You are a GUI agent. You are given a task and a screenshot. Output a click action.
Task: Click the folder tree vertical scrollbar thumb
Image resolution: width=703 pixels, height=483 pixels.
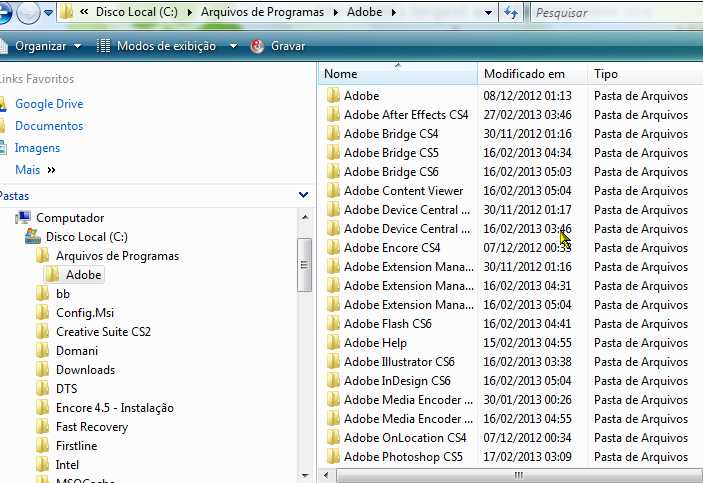[x=305, y=265]
